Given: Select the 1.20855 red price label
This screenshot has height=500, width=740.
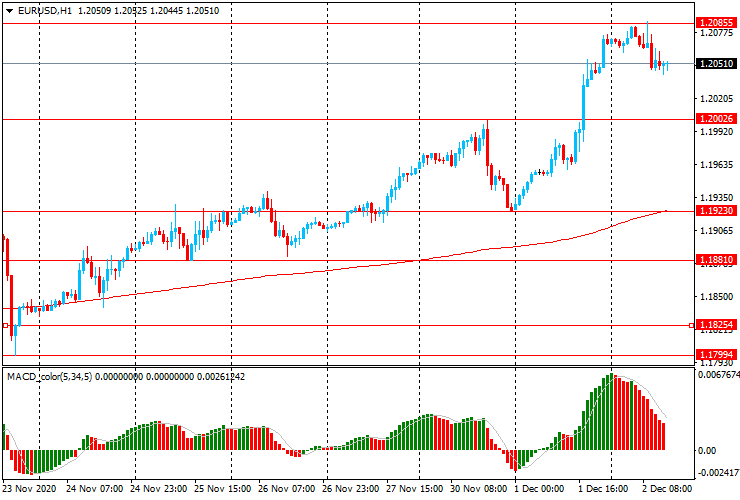Looking at the screenshot, I should point(716,22).
